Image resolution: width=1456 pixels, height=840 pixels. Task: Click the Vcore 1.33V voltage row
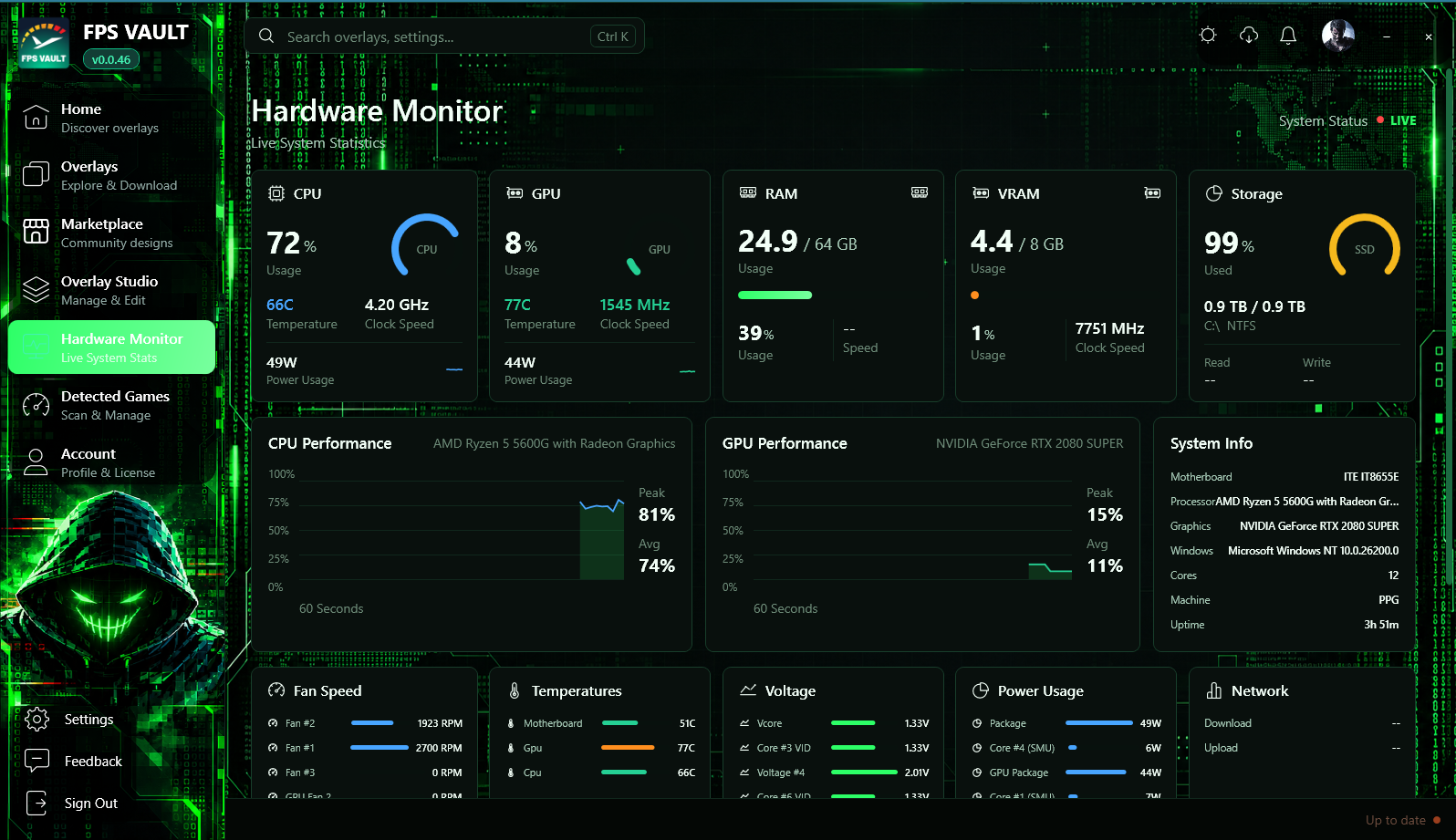(834, 723)
